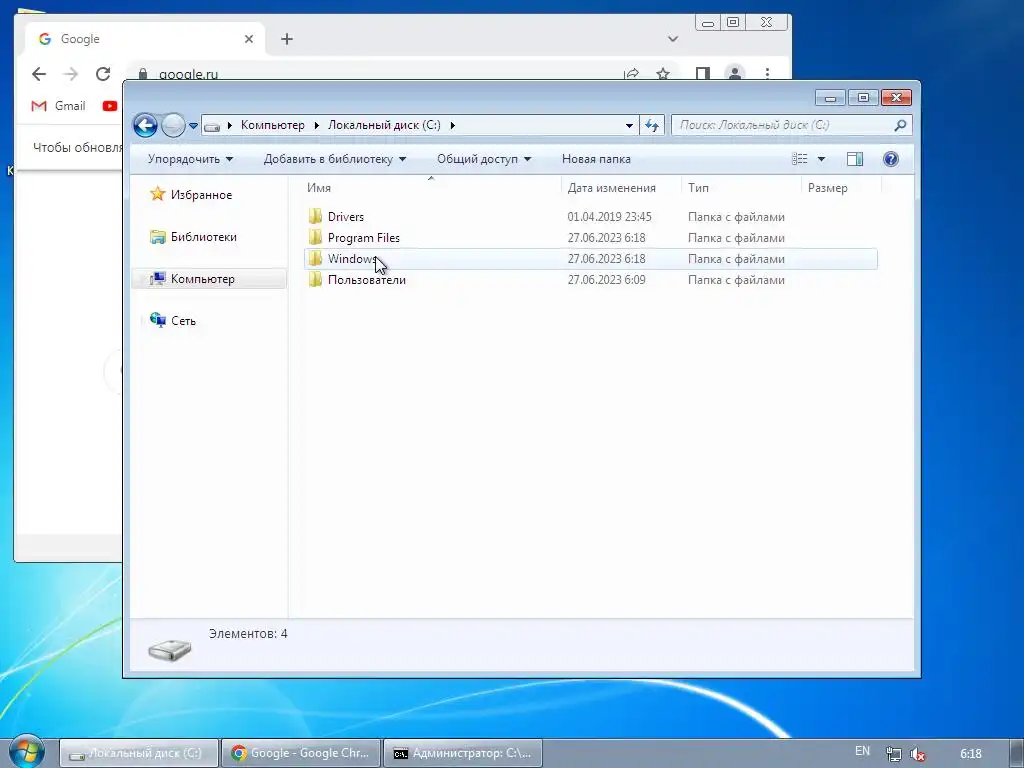Click the search magnifier icon
The width and height of the screenshot is (1024, 768).
pyautogui.click(x=901, y=125)
